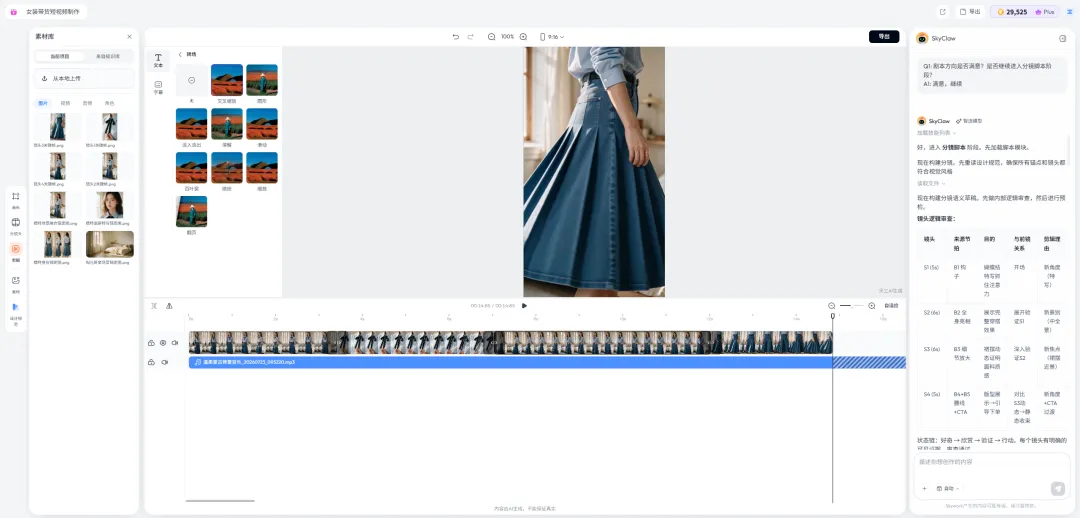This screenshot has height=518, width=1080.
Task: Click the top bar 导出 button
Action: 970,12
